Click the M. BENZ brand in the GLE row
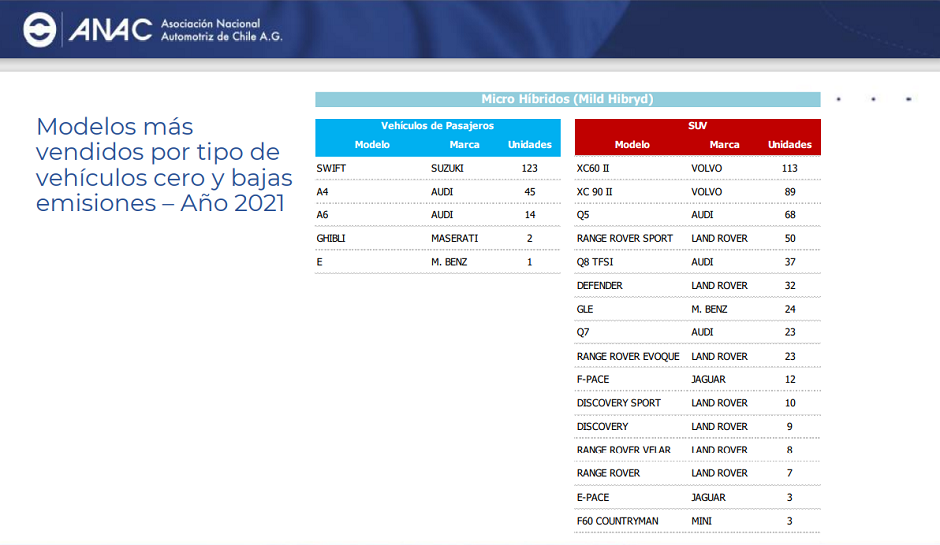 (x=709, y=309)
